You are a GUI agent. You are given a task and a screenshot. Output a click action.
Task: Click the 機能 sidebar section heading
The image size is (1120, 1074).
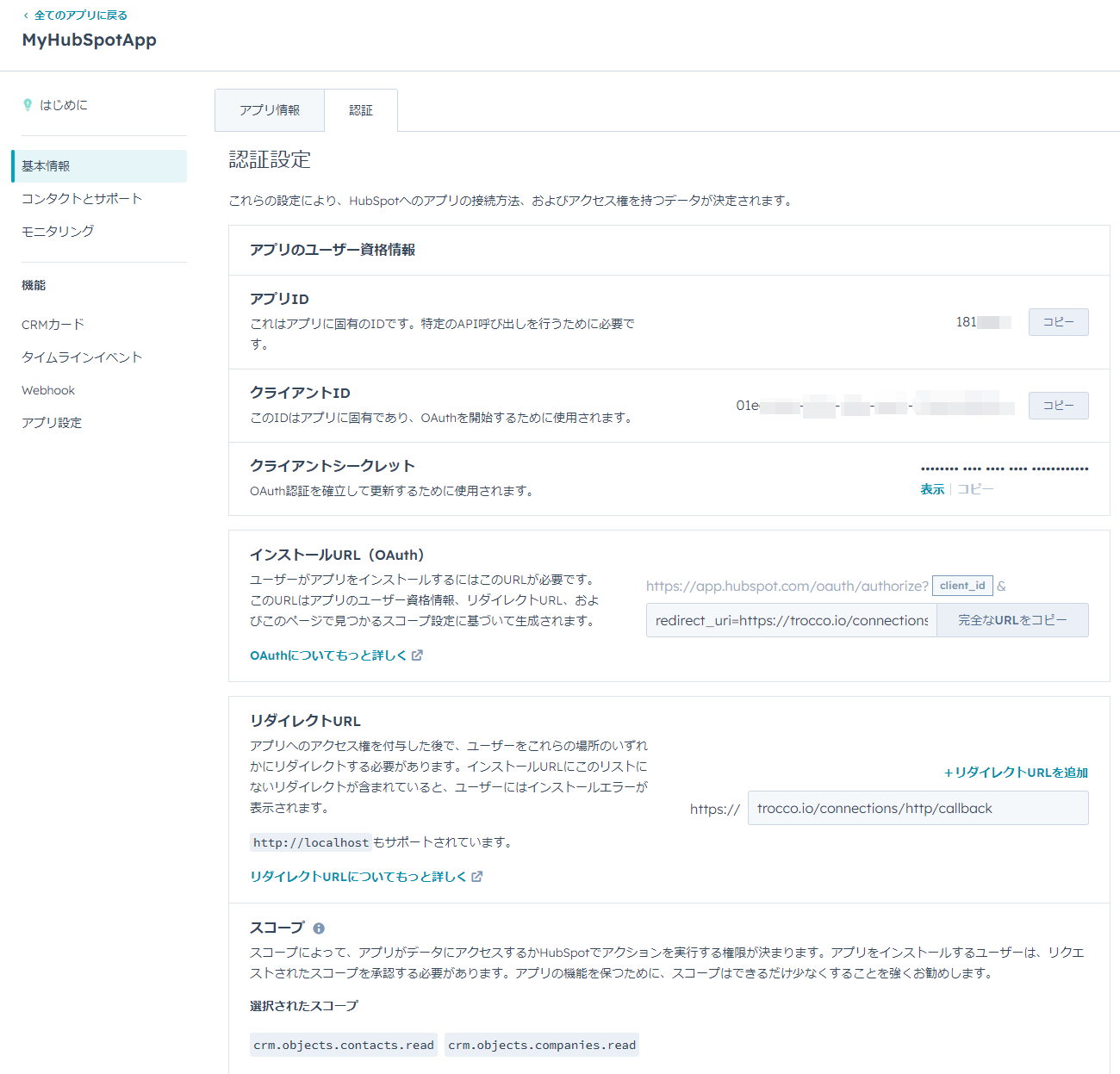pos(34,285)
